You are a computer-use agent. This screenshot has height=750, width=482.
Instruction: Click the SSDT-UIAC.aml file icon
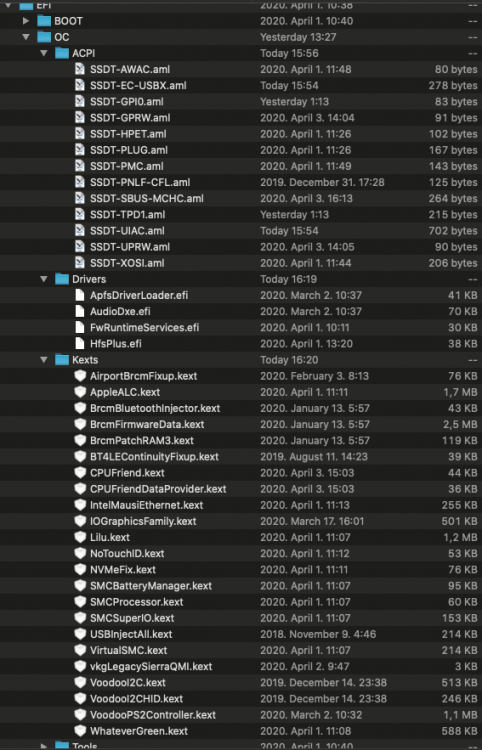(x=80, y=231)
